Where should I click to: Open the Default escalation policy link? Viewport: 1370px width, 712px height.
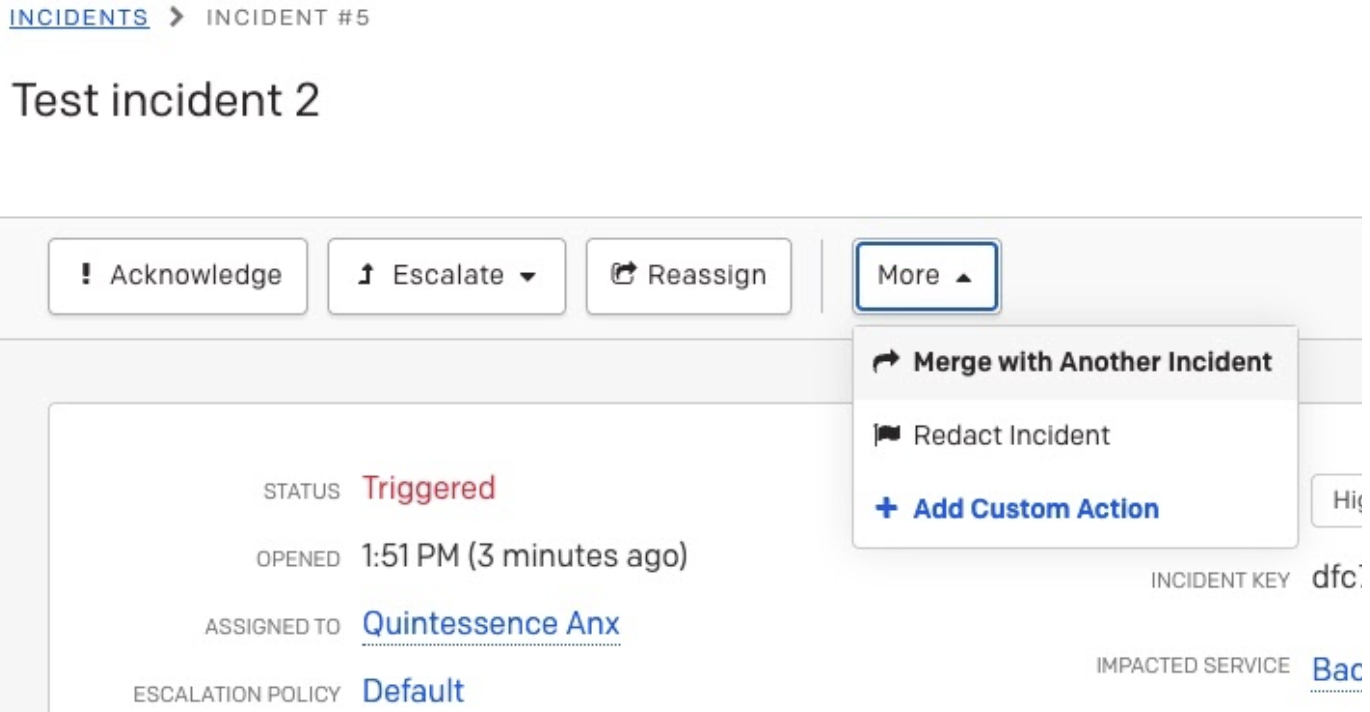coord(413,691)
